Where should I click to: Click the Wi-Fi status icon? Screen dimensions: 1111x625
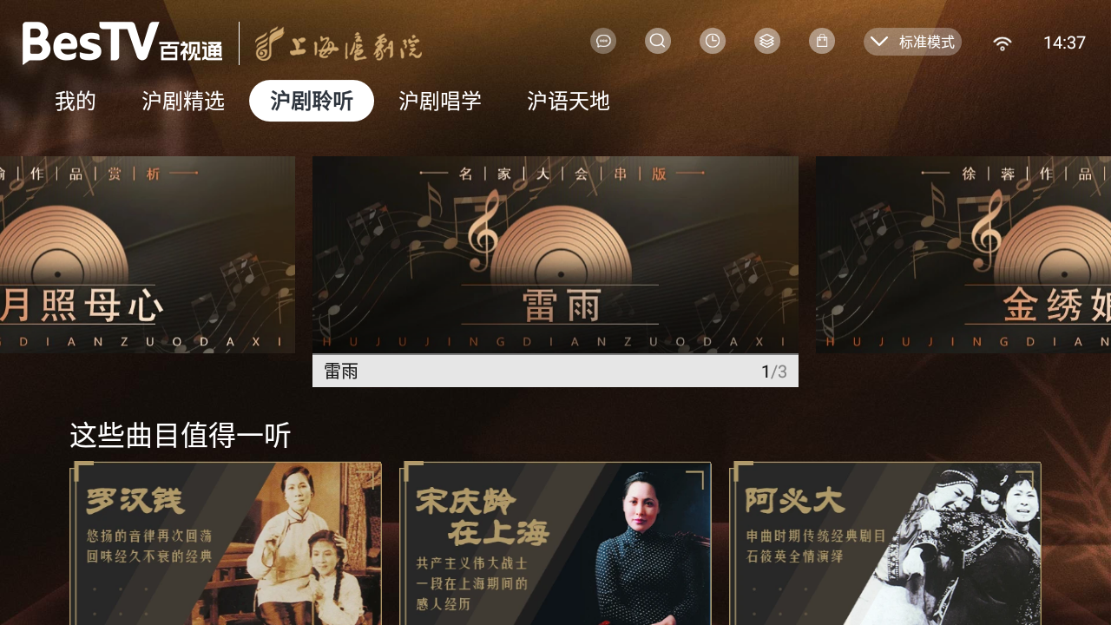click(x=1002, y=44)
